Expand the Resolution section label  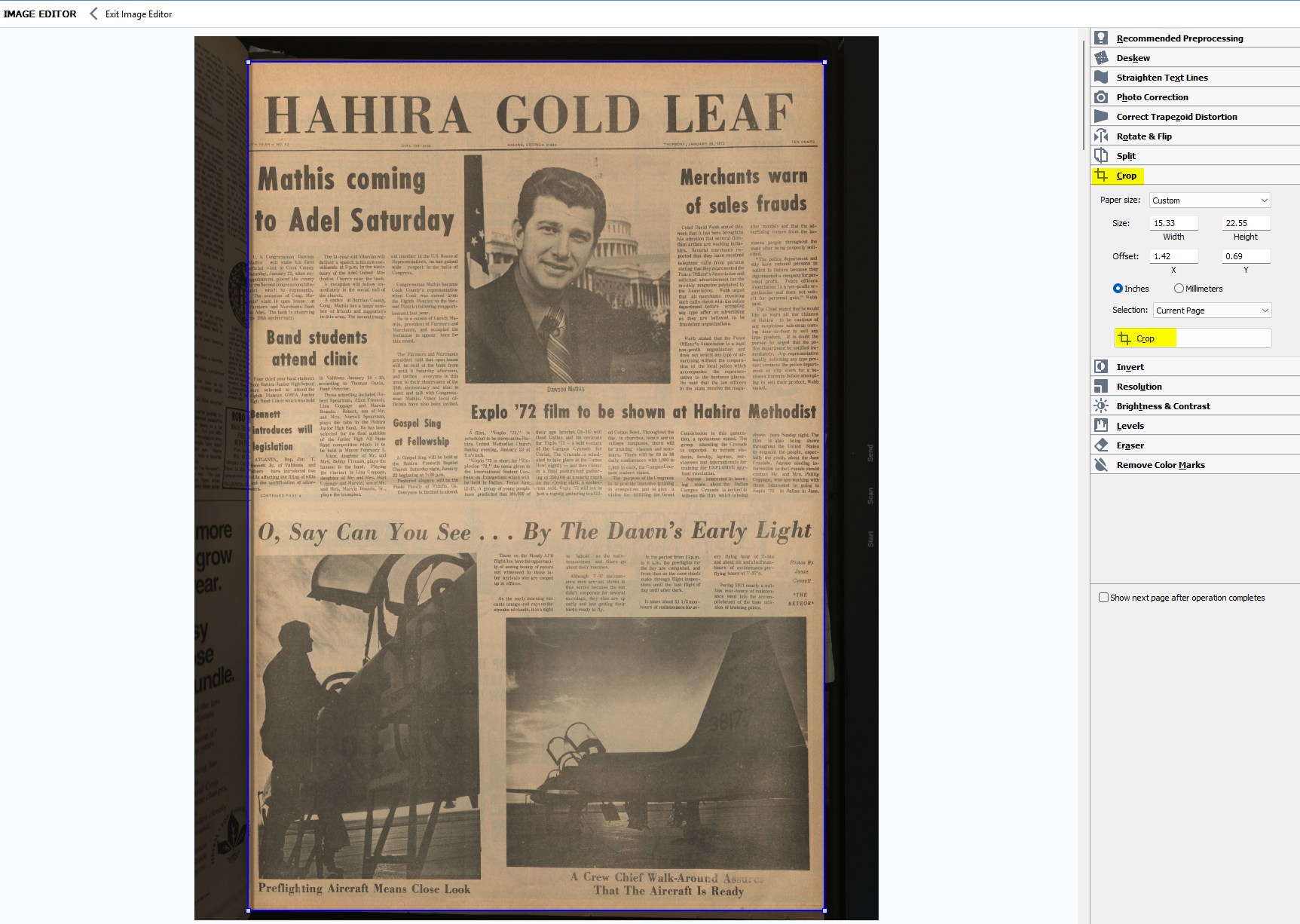(x=1139, y=387)
